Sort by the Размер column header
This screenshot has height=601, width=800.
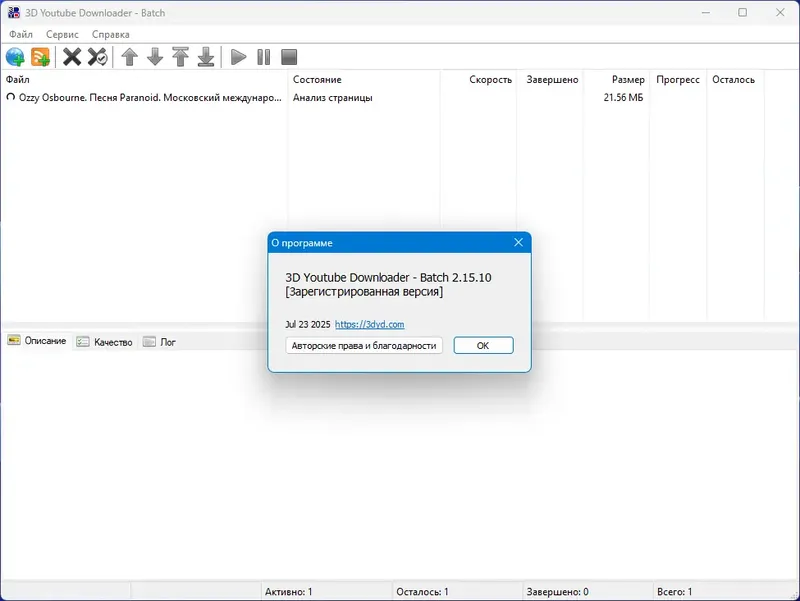(616, 80)
